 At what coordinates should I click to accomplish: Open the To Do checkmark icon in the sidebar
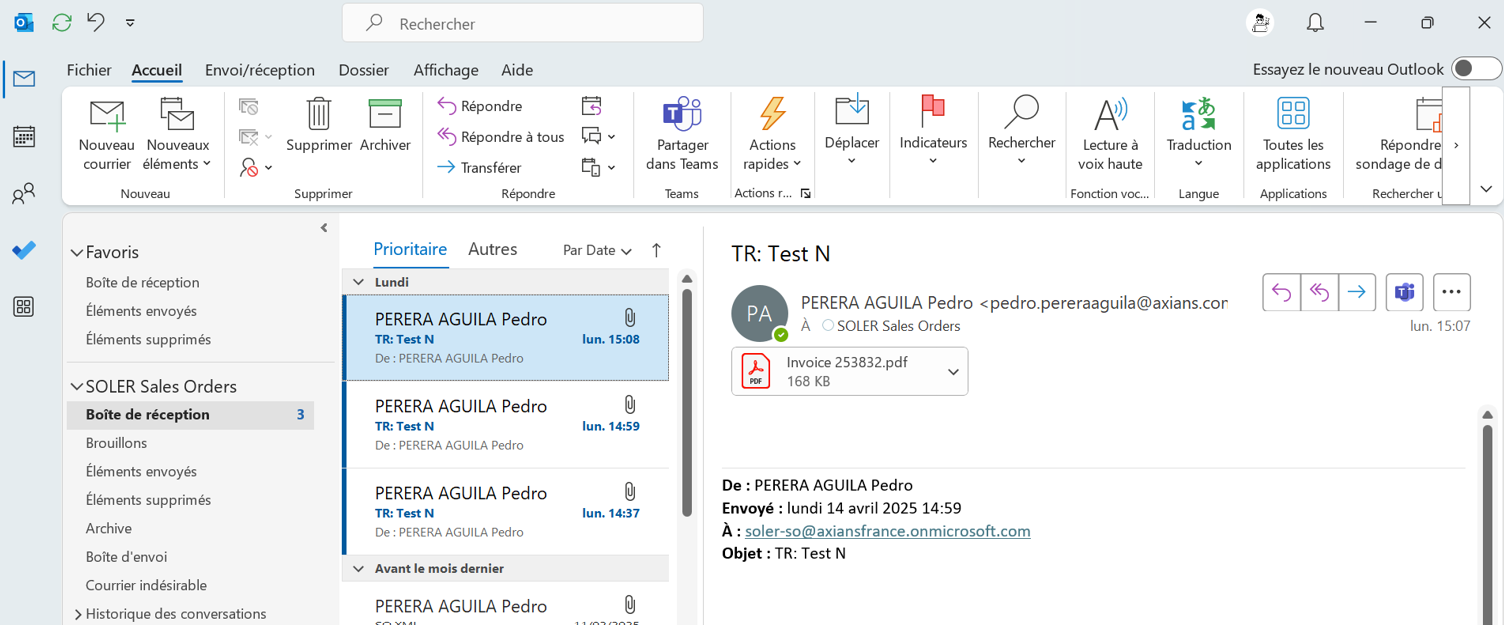(24, 251)
